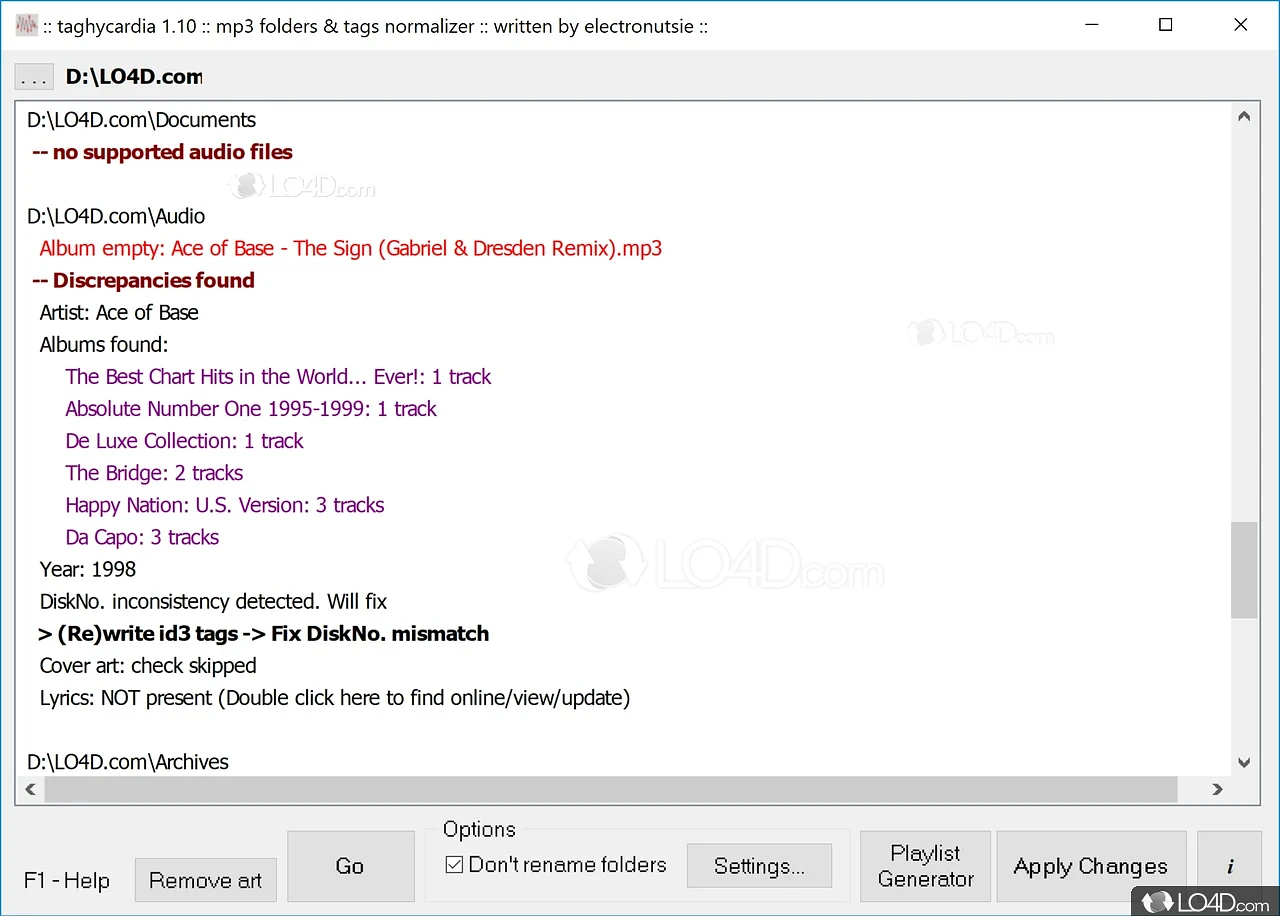Select 'Happy Nation: U.S. Version' album line

click(225, 504)
